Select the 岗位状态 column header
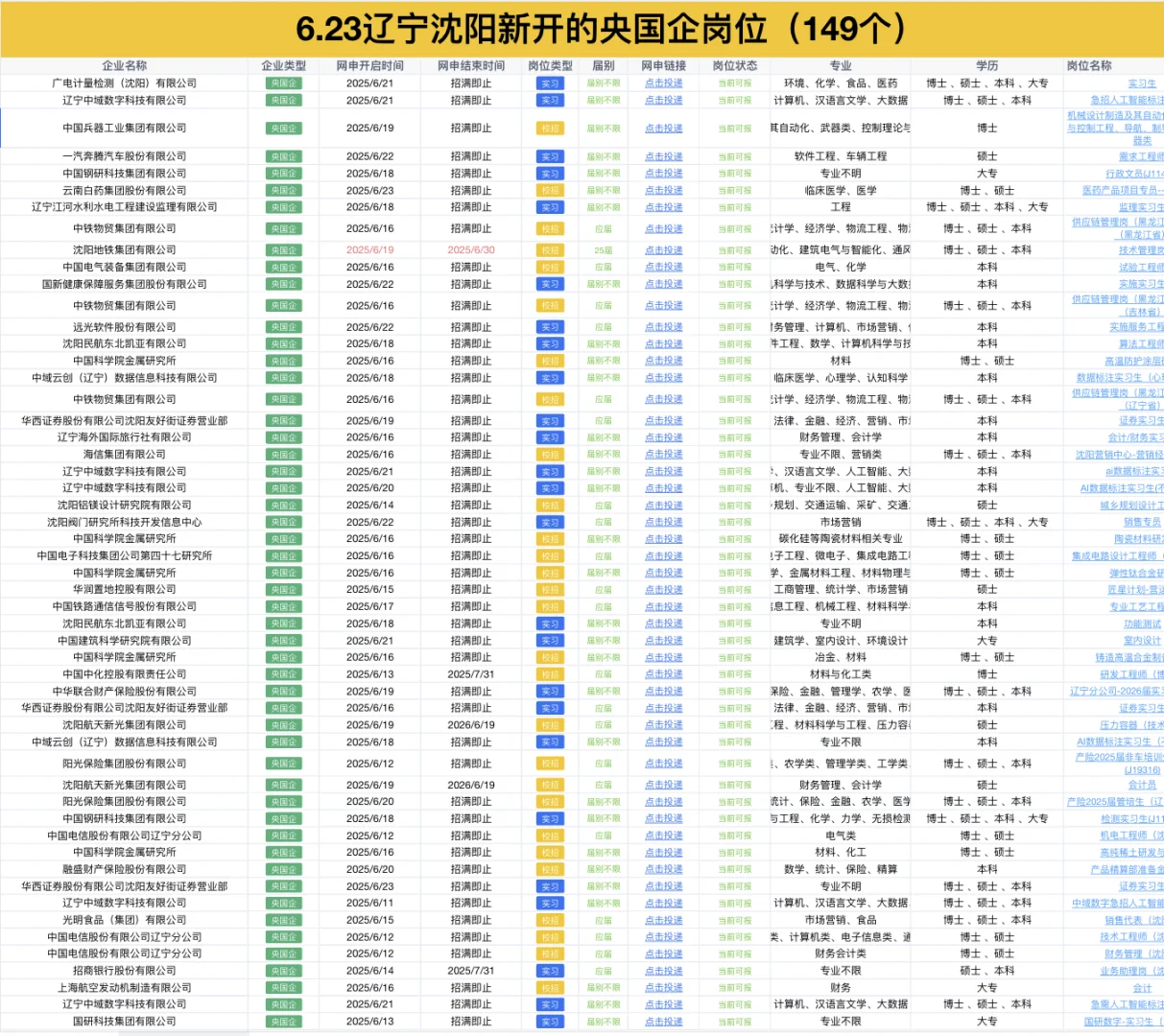The height and width of the screenshot is (1036, 1164). (735, 66)
